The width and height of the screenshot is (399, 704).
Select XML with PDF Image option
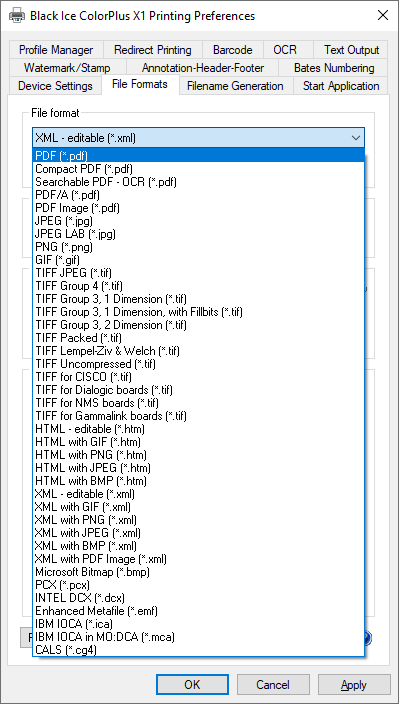[x=198, y=559]
